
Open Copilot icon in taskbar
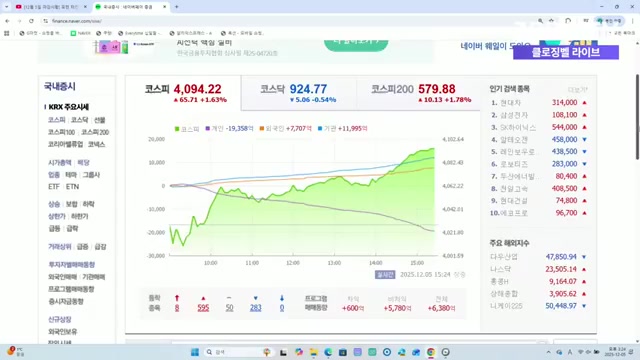(299, 352)
